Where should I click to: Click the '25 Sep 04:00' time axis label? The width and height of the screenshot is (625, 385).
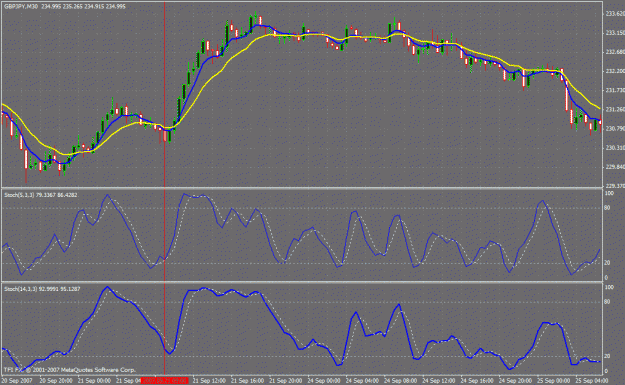point(592,381)
